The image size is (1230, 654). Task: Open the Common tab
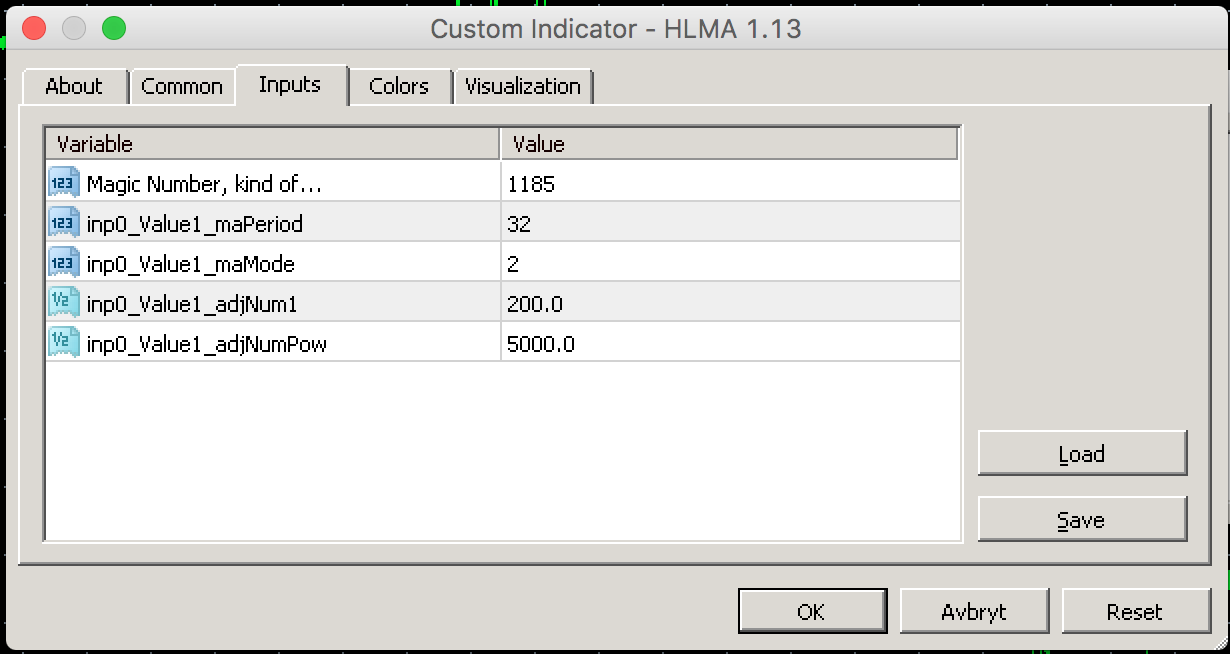tap(182, 86)
